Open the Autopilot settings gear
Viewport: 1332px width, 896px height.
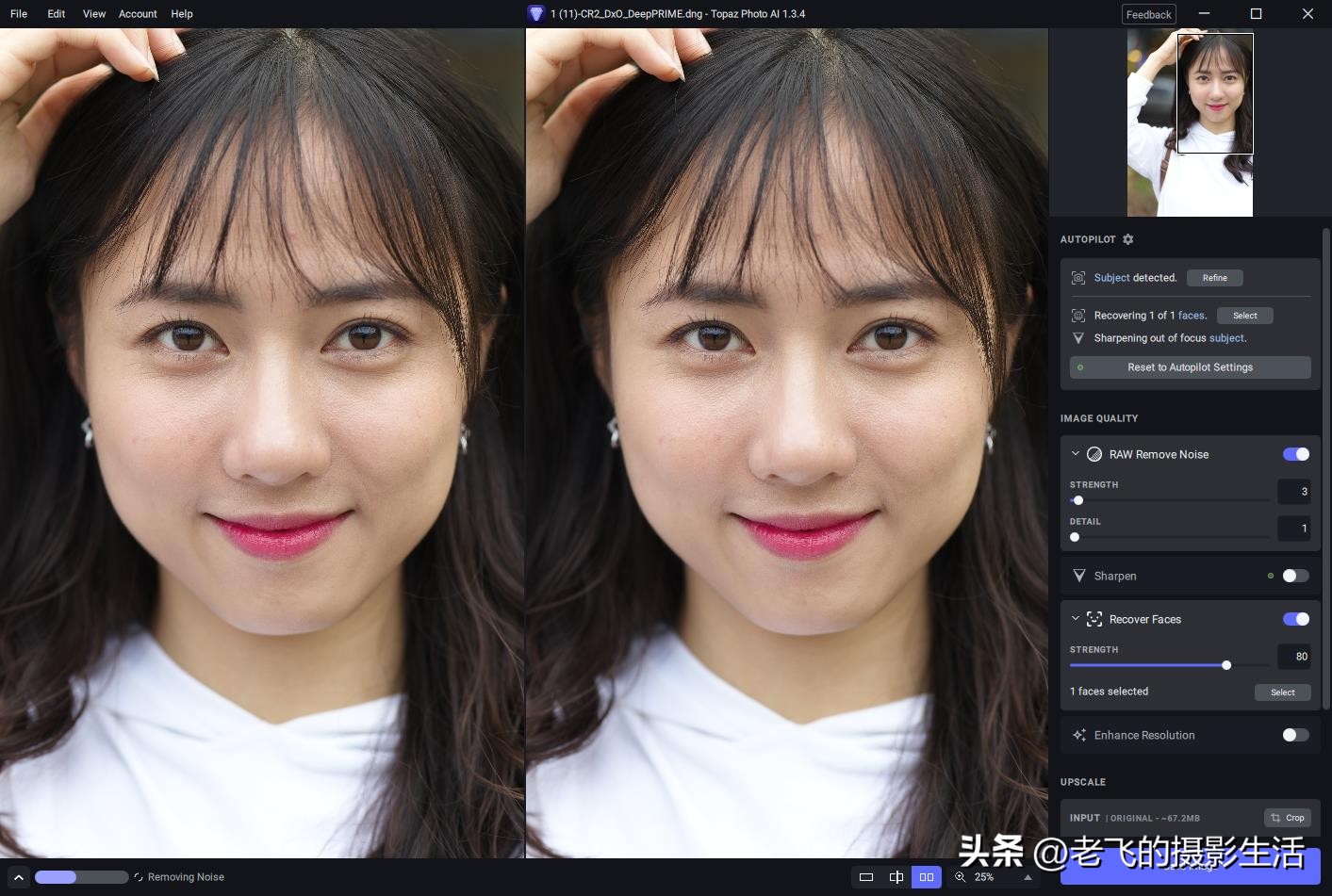click(1127, 239)
